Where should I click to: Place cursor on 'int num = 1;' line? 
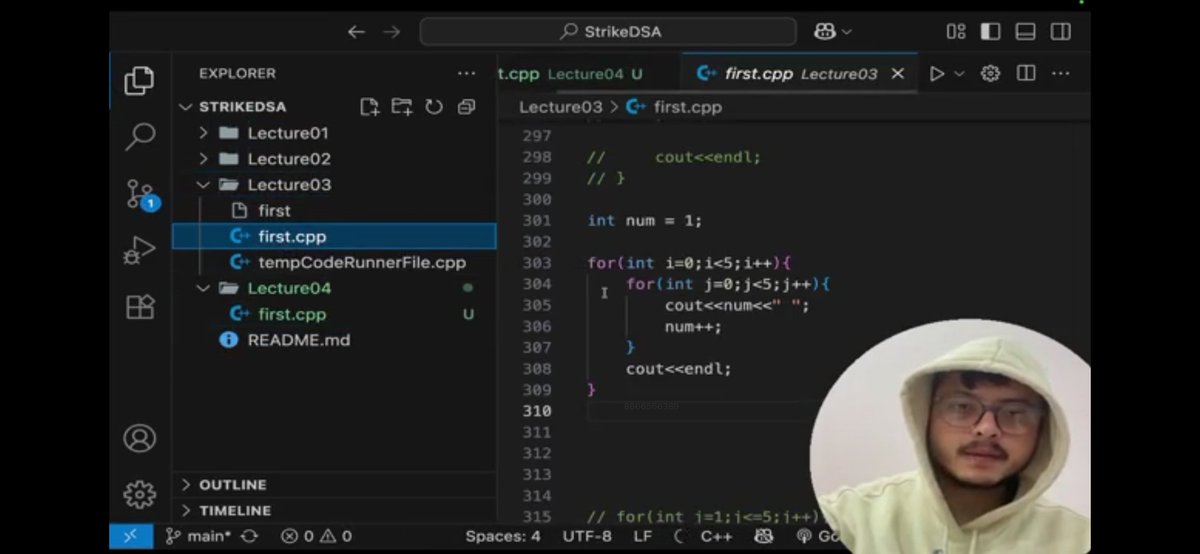[645, 221]
